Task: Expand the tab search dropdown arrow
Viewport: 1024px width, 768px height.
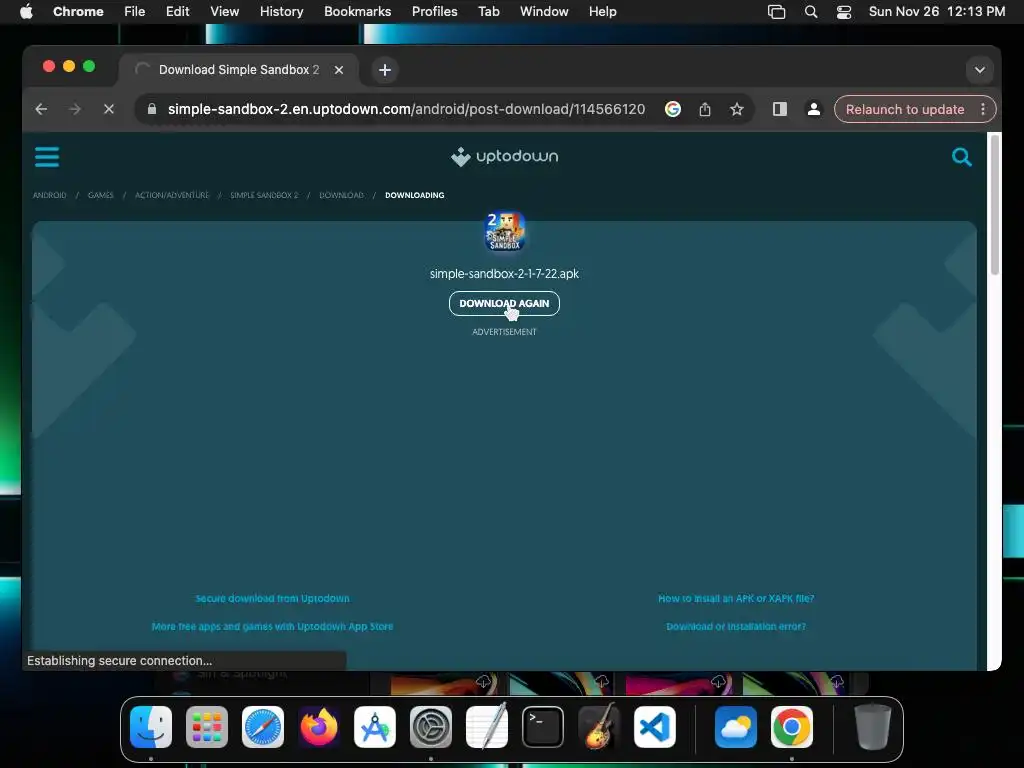Action: tap(980, 70)
